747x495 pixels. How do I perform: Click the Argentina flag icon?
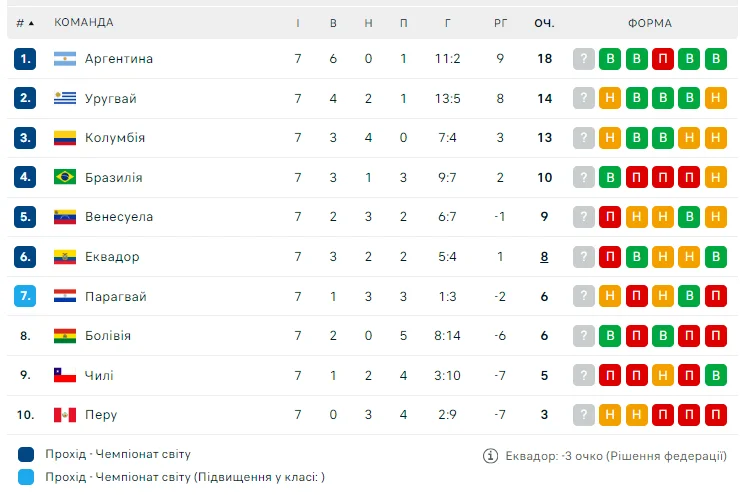65,59
